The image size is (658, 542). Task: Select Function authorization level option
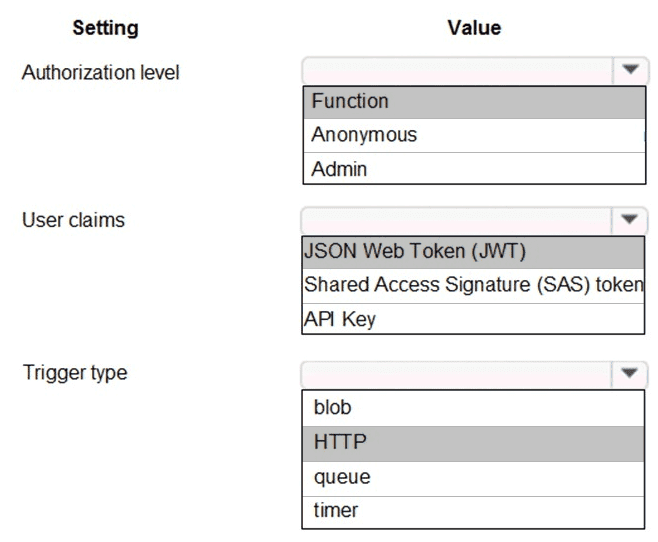[474, 102]
